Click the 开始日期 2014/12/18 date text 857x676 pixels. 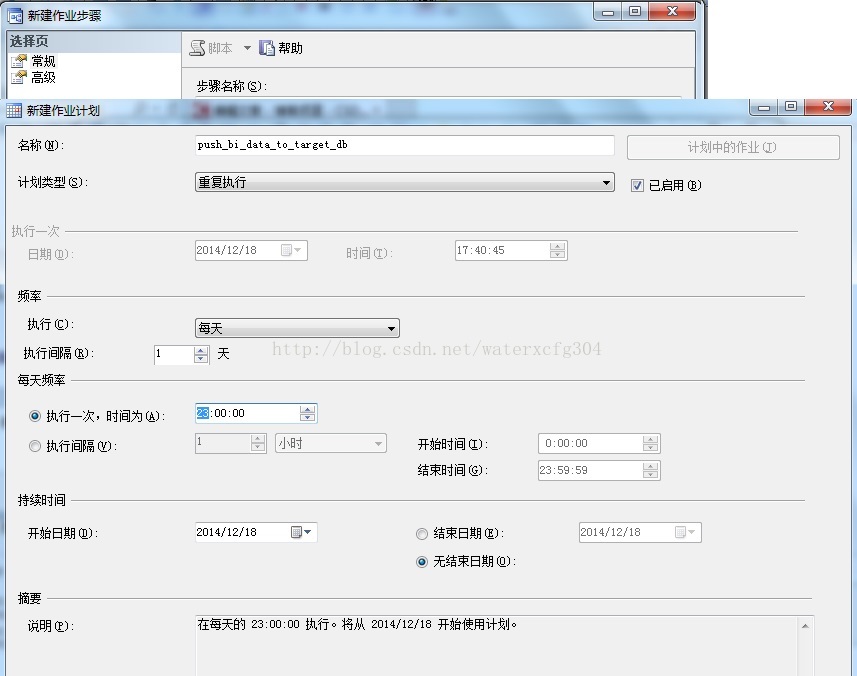(x=226, y=532)
